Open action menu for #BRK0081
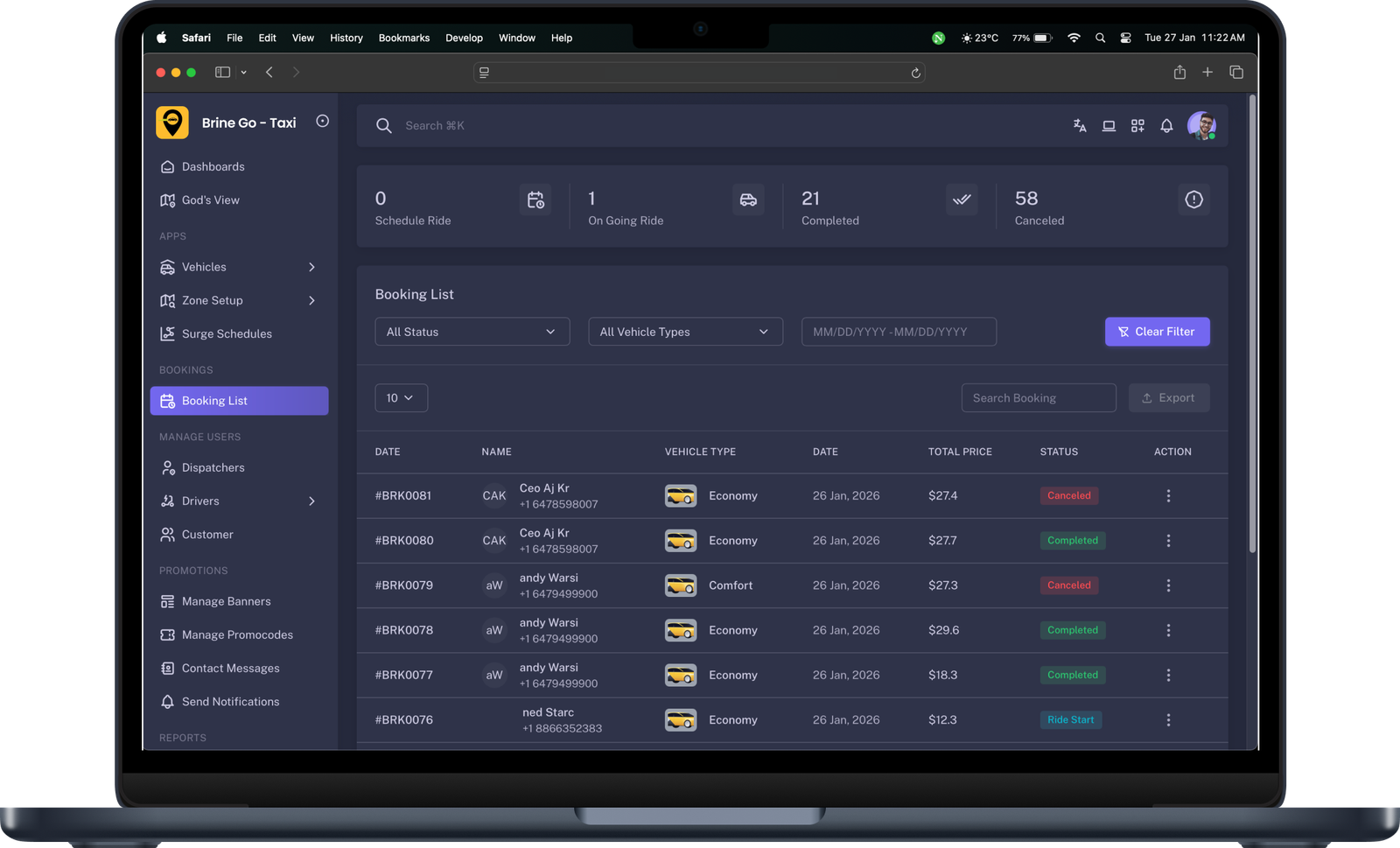 [x=1168, y=495]
